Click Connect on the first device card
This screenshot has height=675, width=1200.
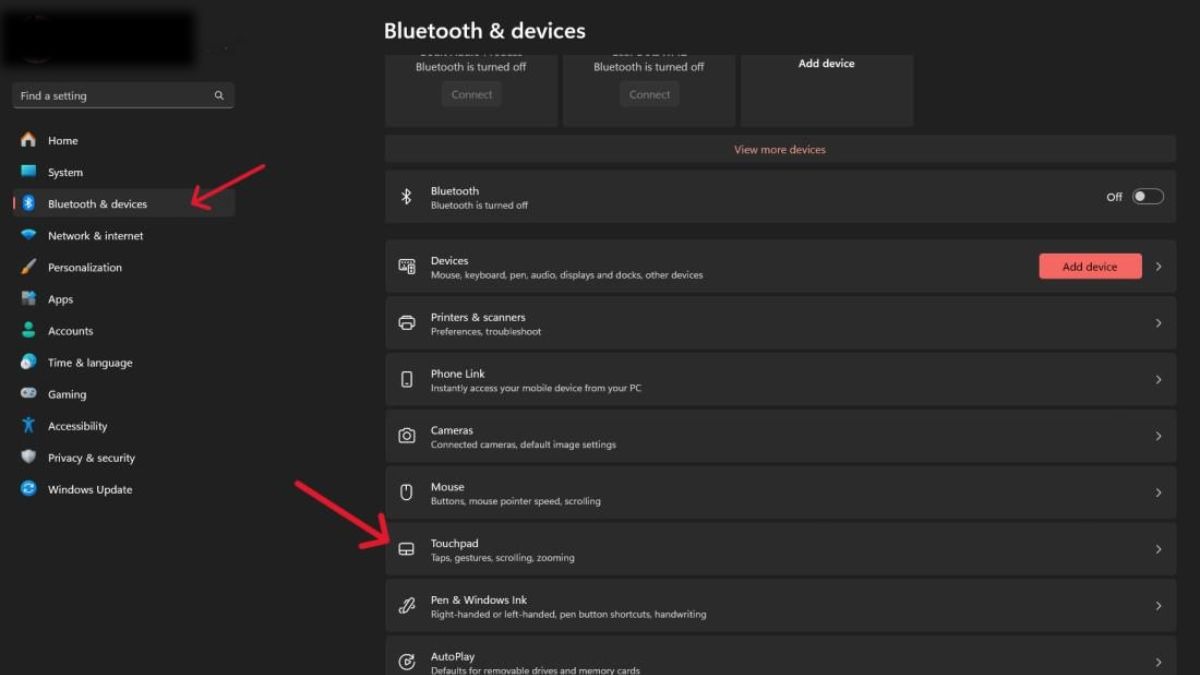pos(471,94)
